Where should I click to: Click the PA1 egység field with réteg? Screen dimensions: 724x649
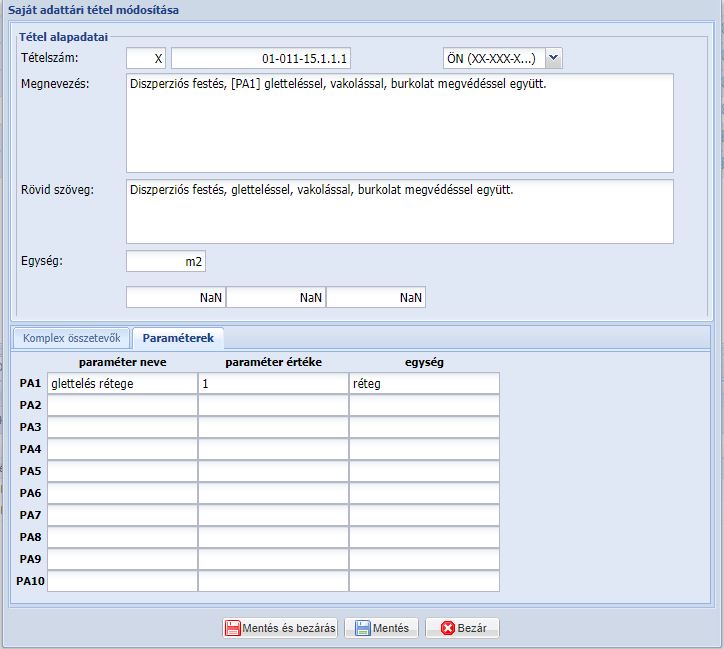(424, 383)
